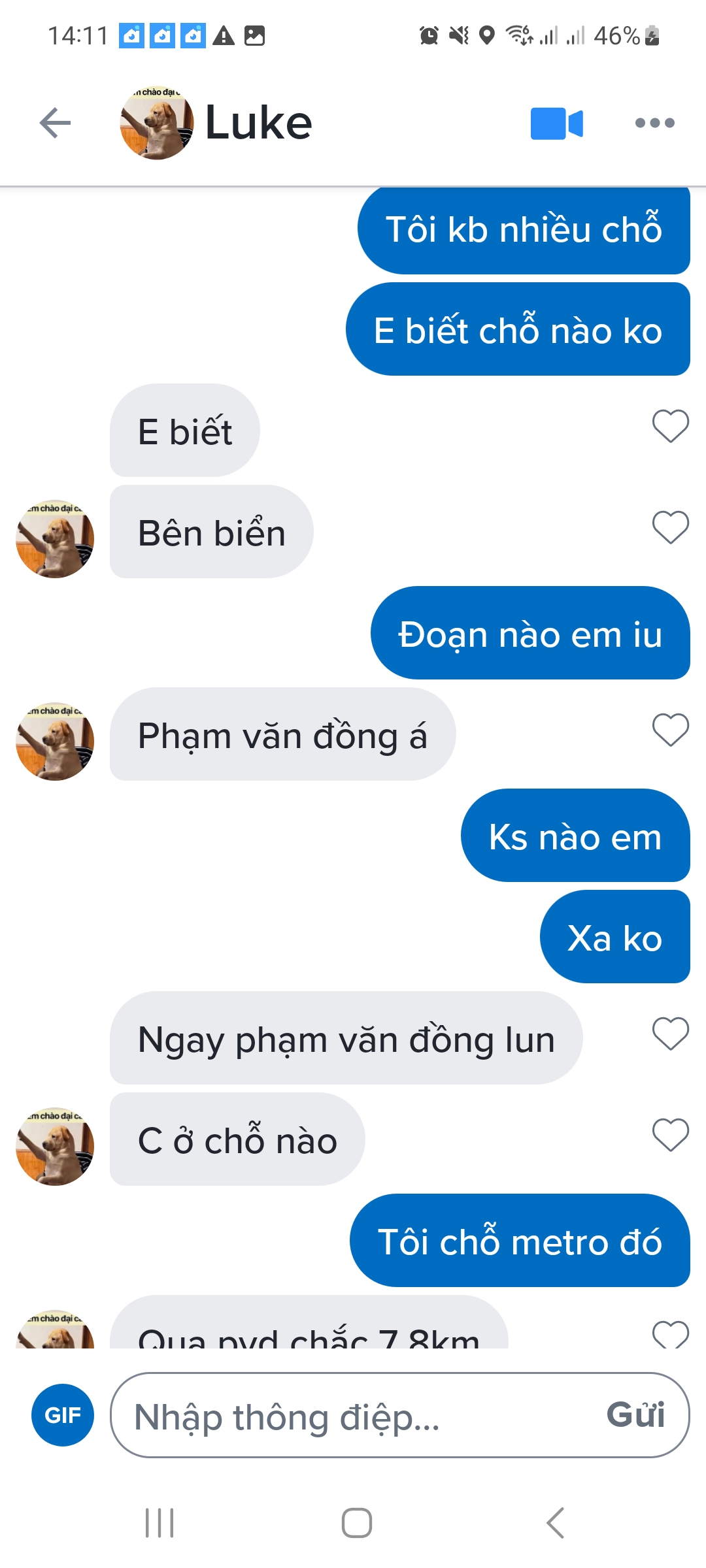Viewport: 706px width, 1568px height.
Task: Heart the "Phạm văn đồng á" message
Action: pyautogui.click(x=671, y=730)
